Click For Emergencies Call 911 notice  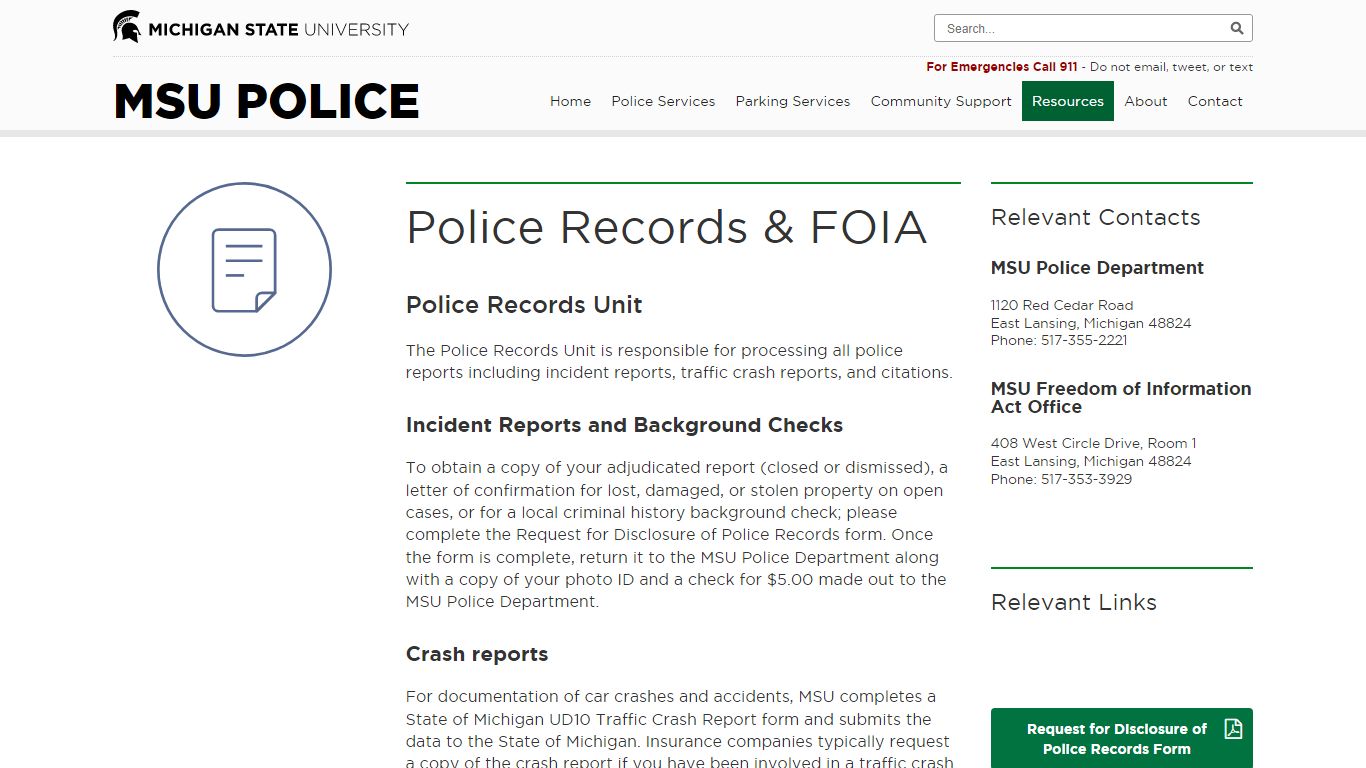1002,67
